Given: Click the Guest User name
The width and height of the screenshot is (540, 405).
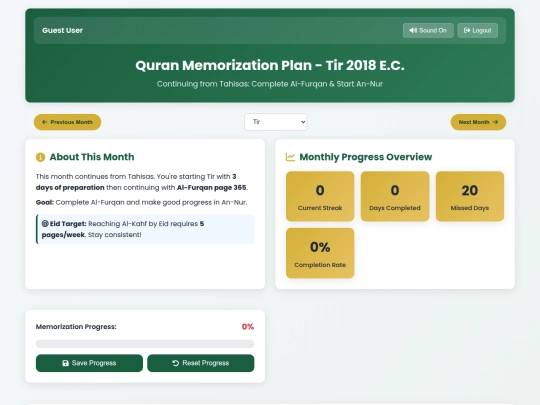Looking at the screenshot, I should (x=62, y=30).
